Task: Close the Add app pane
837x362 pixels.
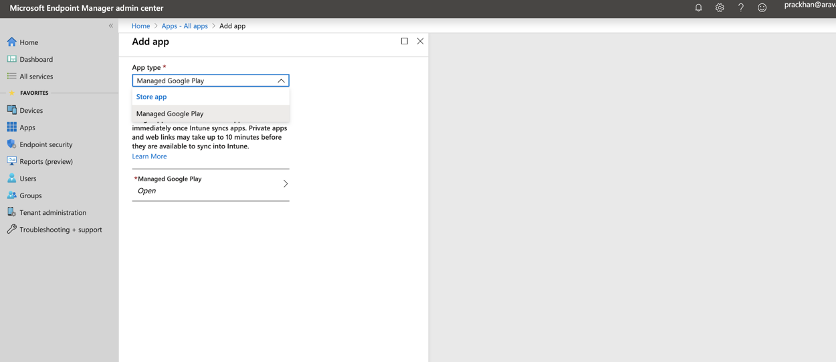Action: pyautogui.click(x=420, y=41)
